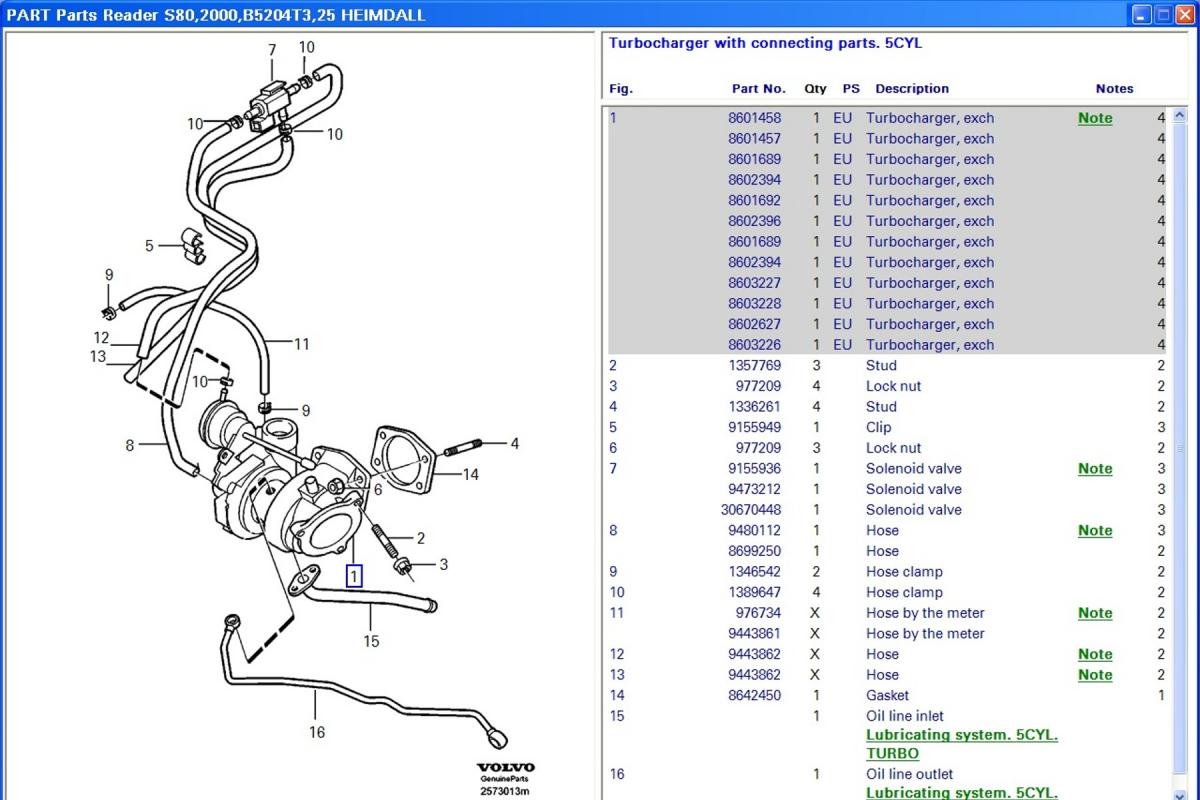Click the Qty column header
This screenshot has height=800, width=1200.
coord(816,88)
